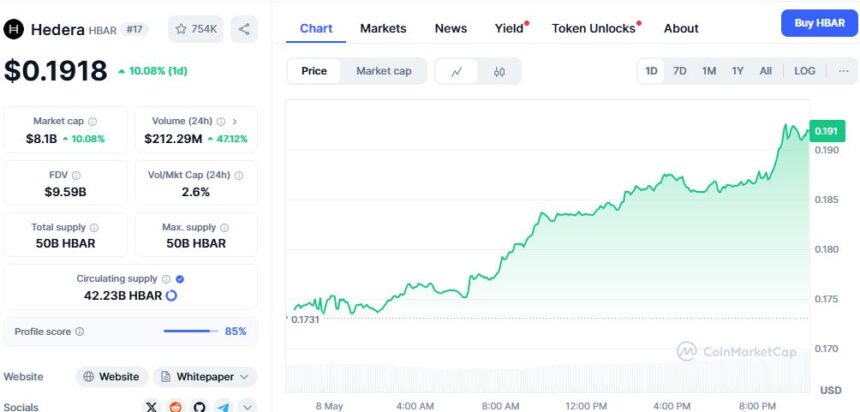Switch to the Markets tab
The height and width of the screenshot is (412, 860).
coord(383,29)
